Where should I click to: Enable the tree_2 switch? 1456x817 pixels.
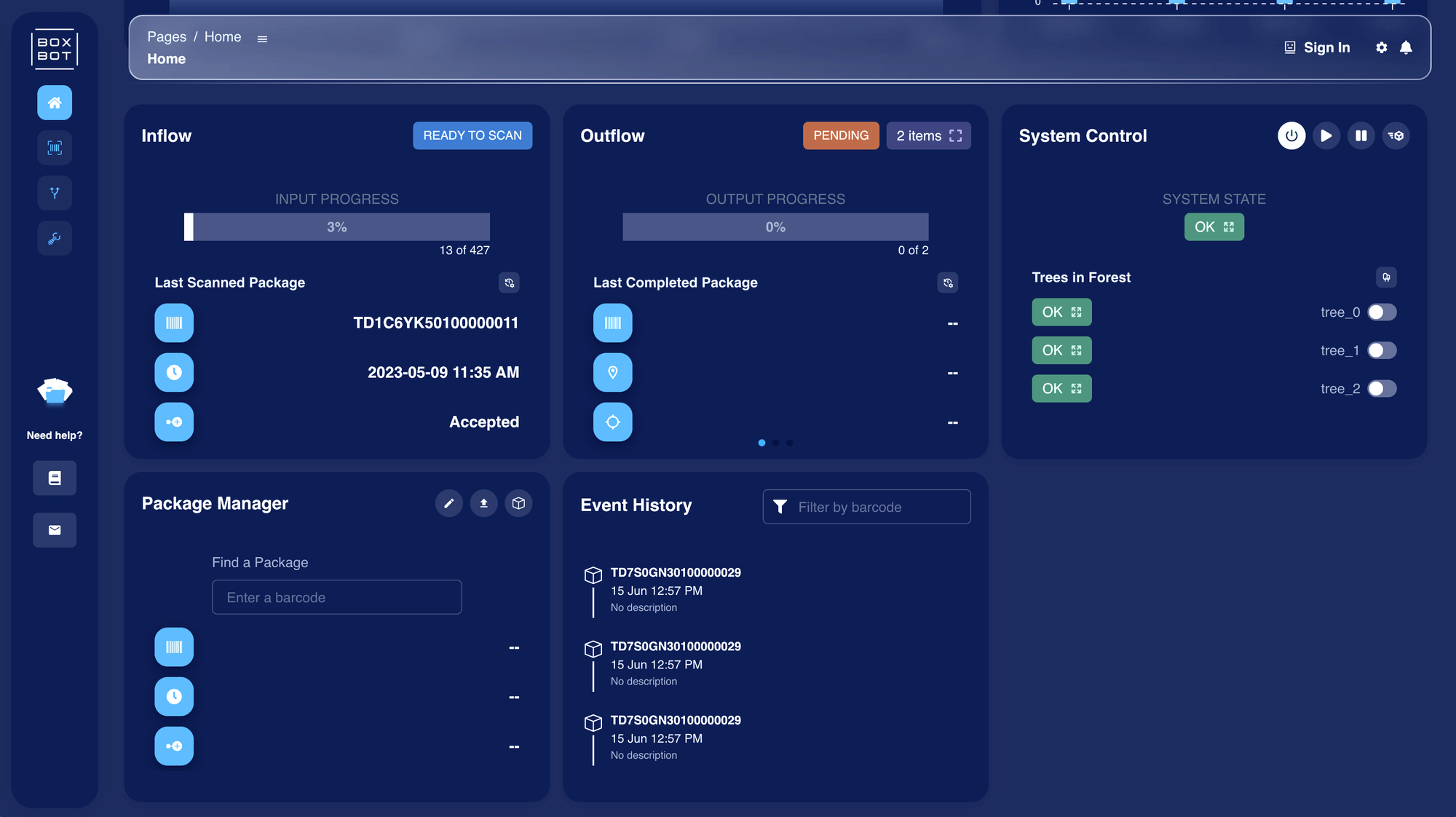[1381, 389]
